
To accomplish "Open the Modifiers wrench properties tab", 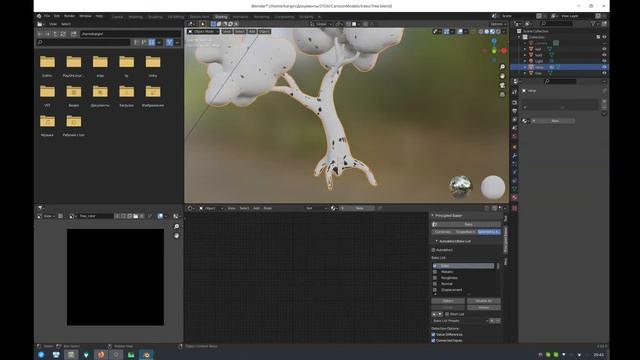I will 515,156.
